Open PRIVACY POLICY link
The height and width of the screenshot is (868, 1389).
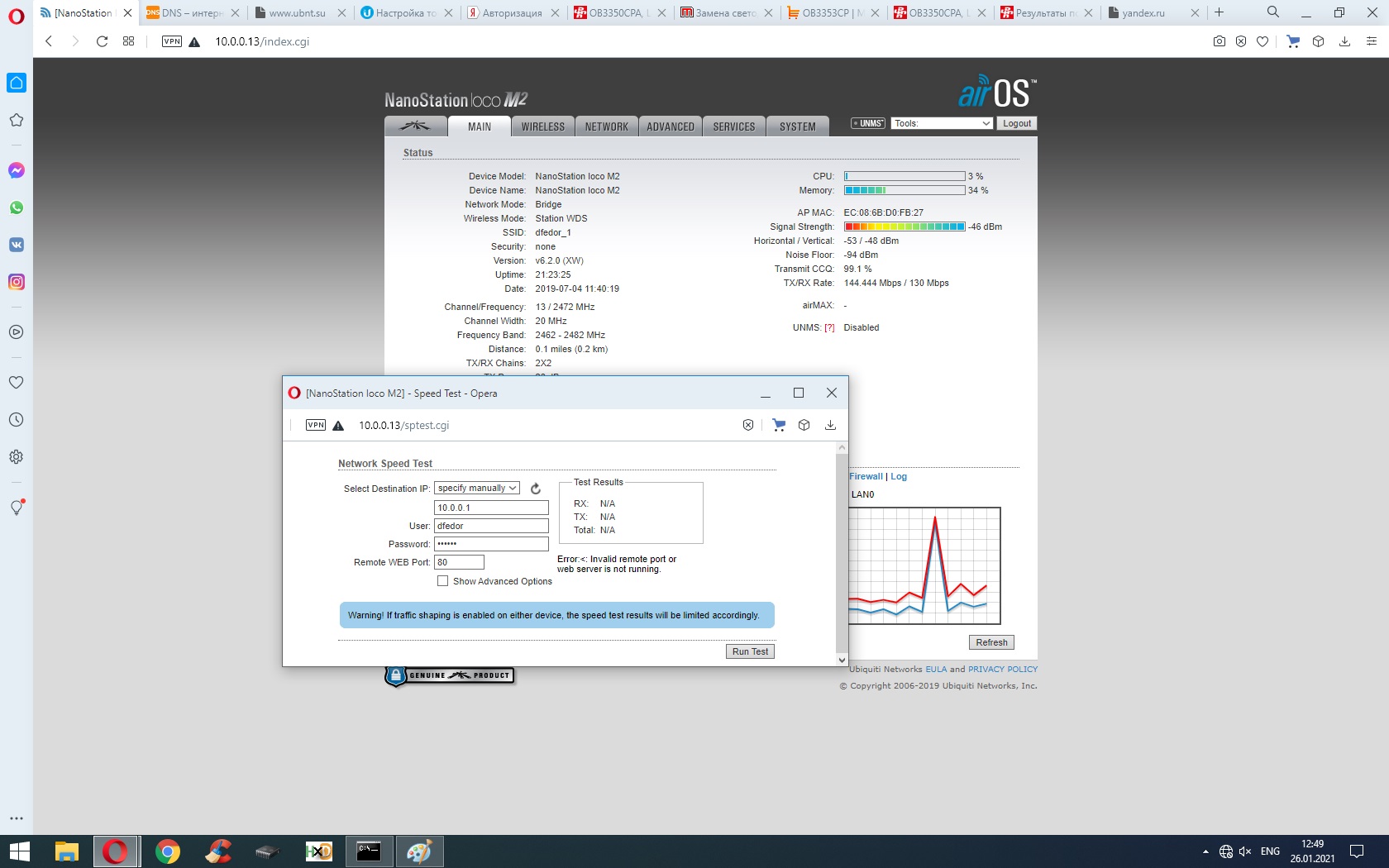point(1003,670)
